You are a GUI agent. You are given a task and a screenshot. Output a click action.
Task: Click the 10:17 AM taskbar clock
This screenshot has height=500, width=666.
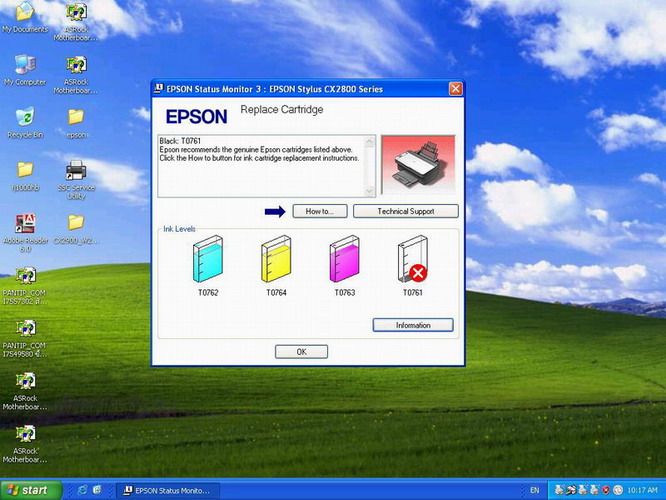click(x=642, y=490)
